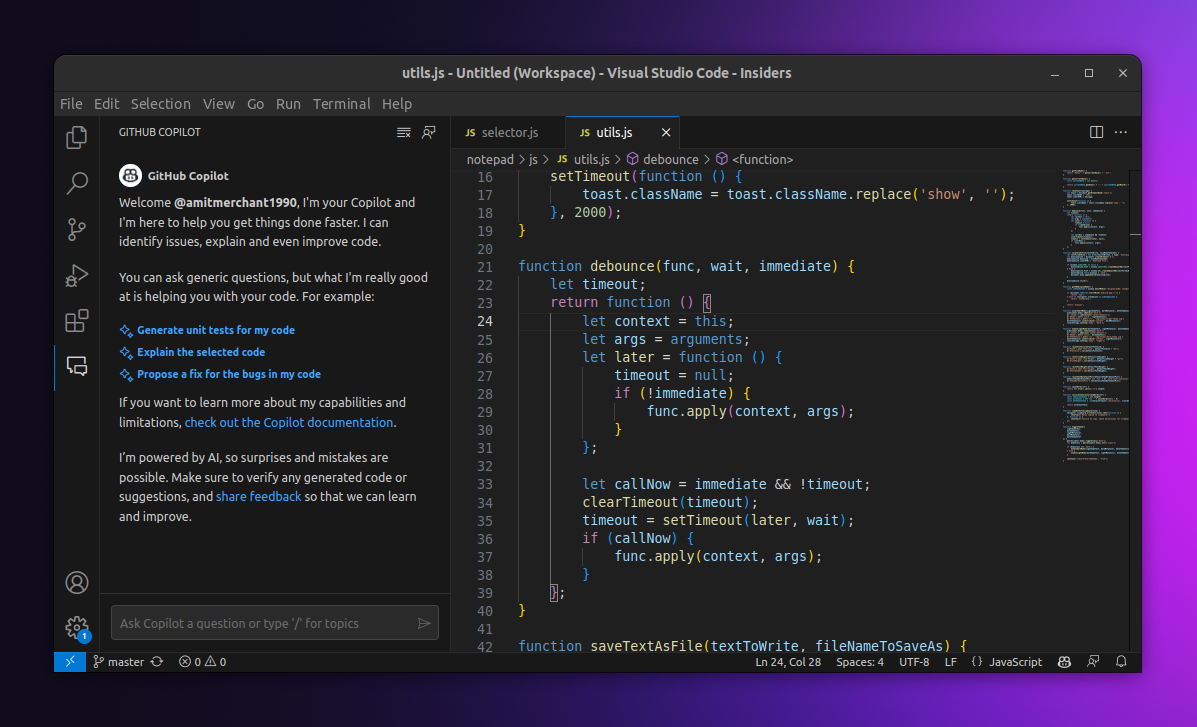Open the Manage settings gear
Screen dimensions: 1197x727
pyautogui.click(x=76, y=627)
